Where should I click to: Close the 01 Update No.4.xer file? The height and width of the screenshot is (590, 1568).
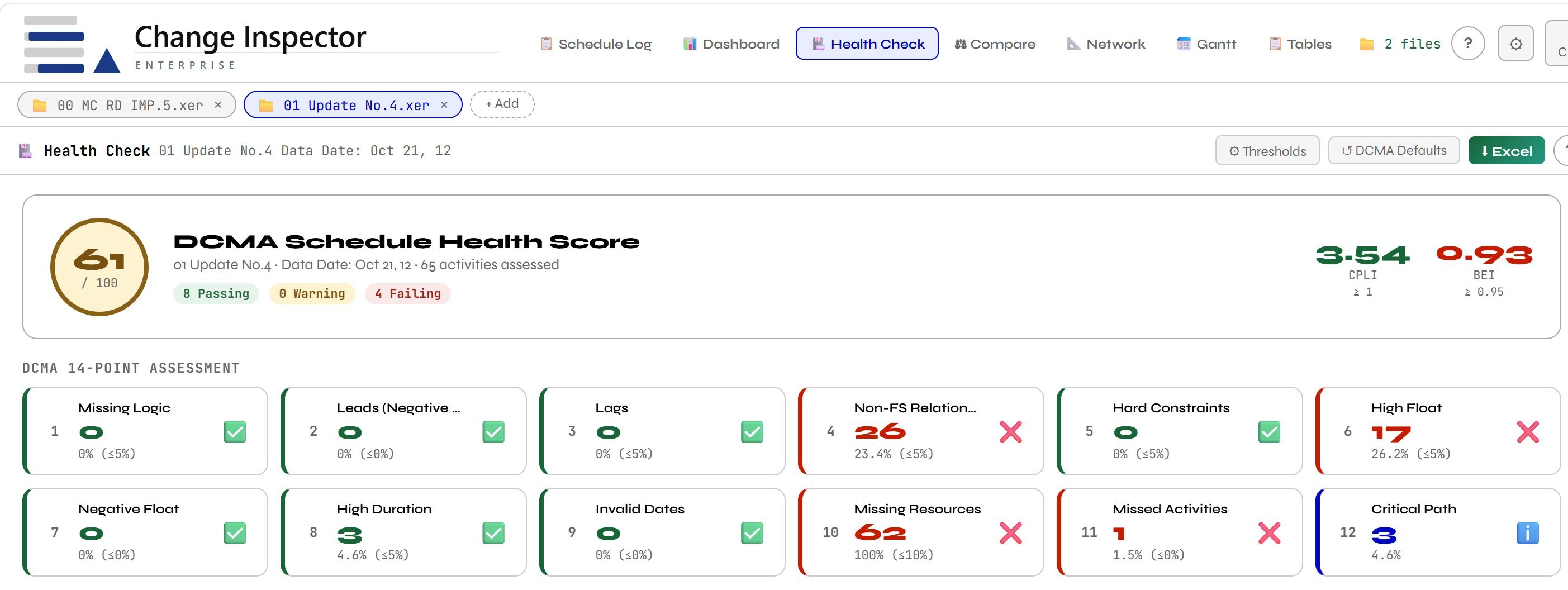coord(444,106)
